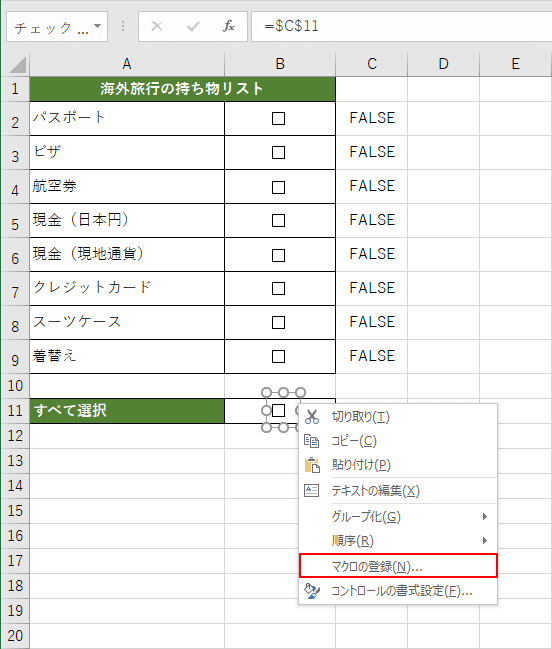Click the cancel X icon in formula bar
The width and height of the screenshot is (552, 649).
tap(156, 26)
